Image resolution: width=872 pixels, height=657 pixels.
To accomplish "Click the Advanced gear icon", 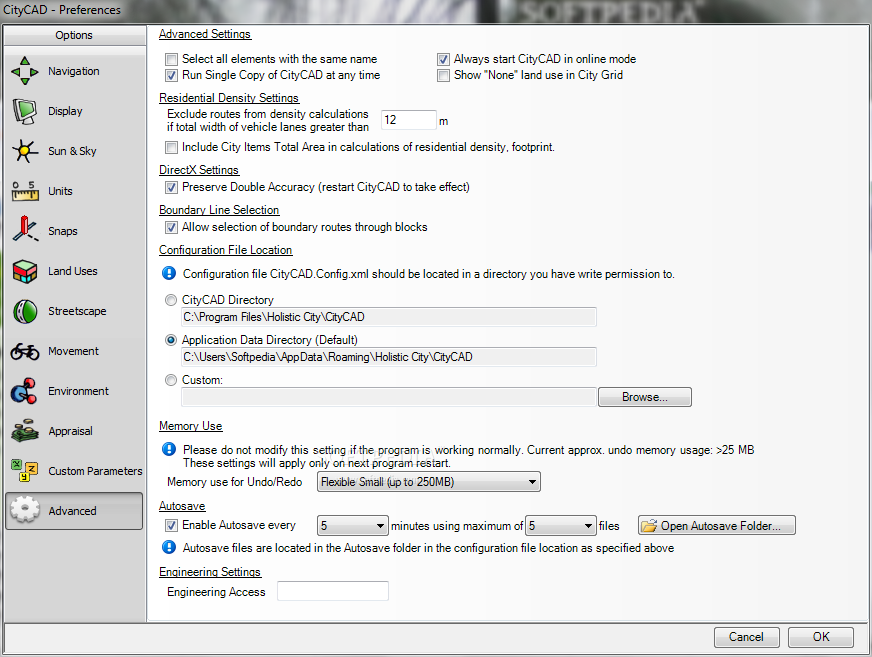I will [24, 510].
